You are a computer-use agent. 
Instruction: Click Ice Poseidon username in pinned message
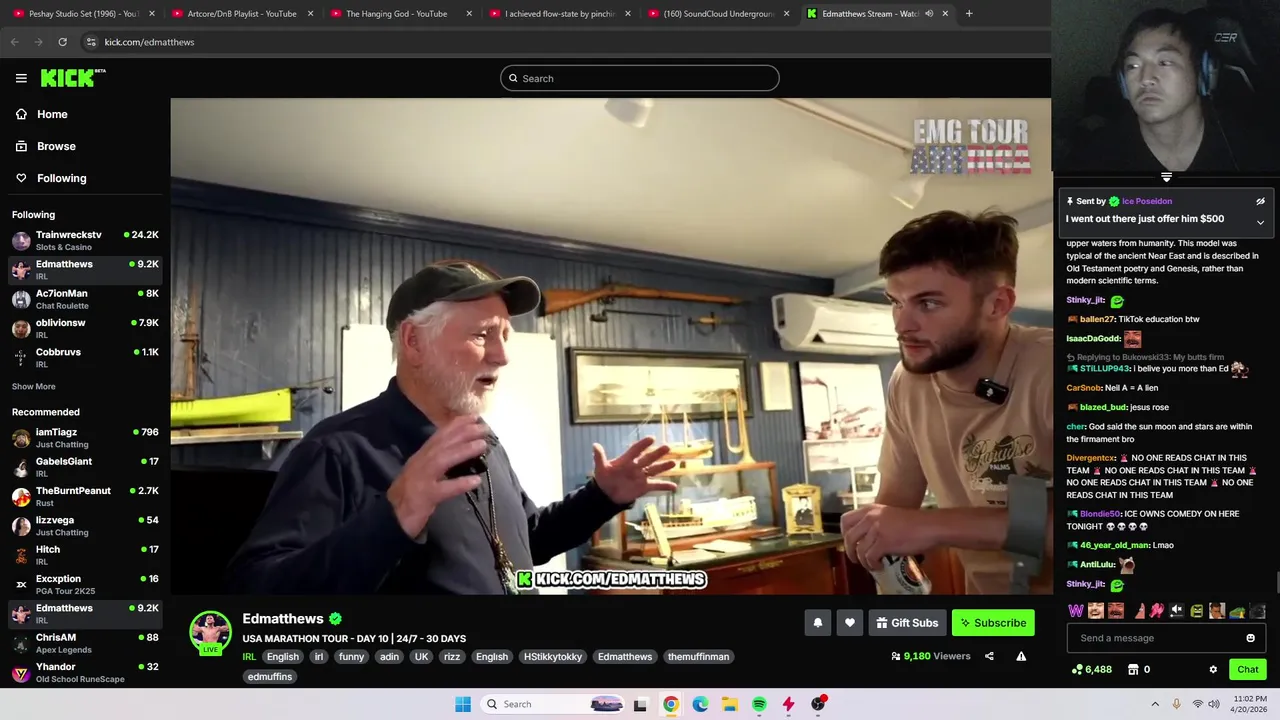pos(1146,201)
